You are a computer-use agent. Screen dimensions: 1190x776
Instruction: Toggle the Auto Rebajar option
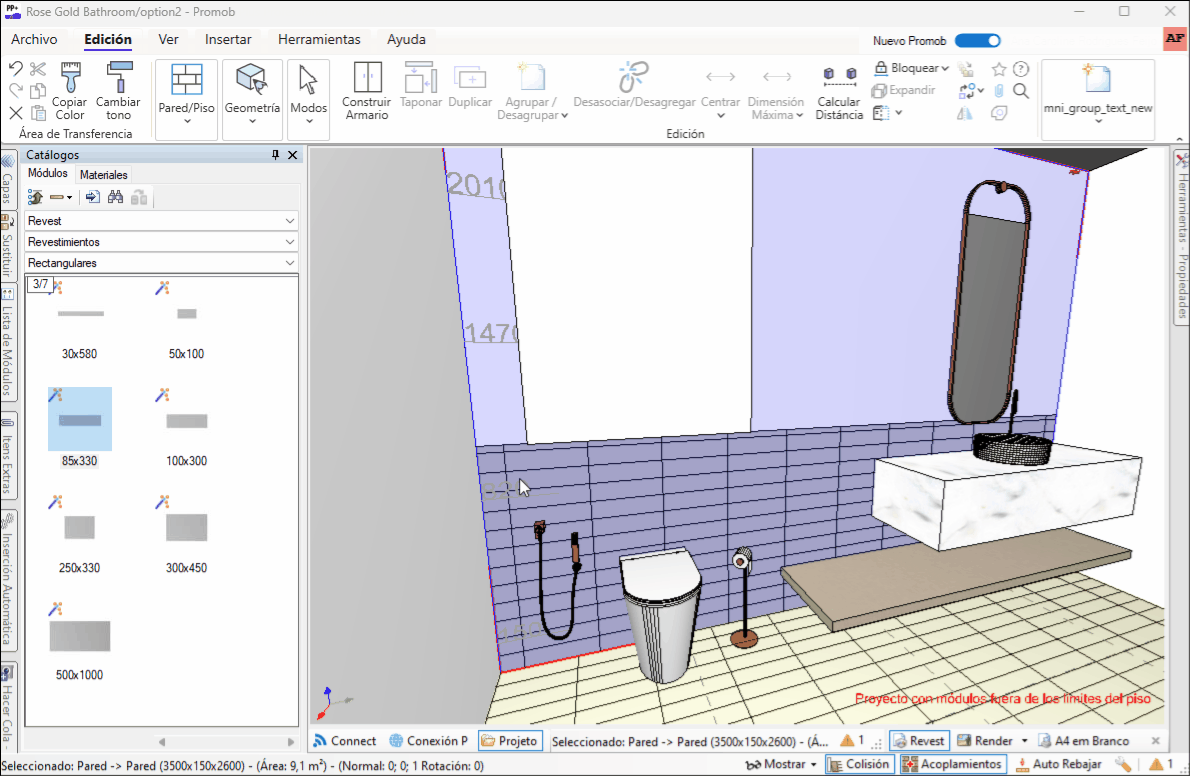point(1059,764)
